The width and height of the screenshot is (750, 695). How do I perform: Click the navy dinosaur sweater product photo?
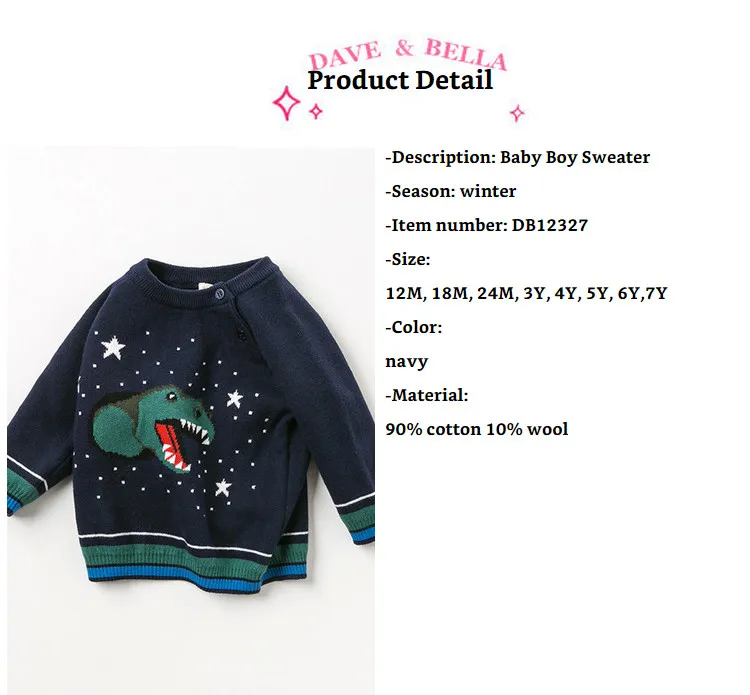[191, 420]
